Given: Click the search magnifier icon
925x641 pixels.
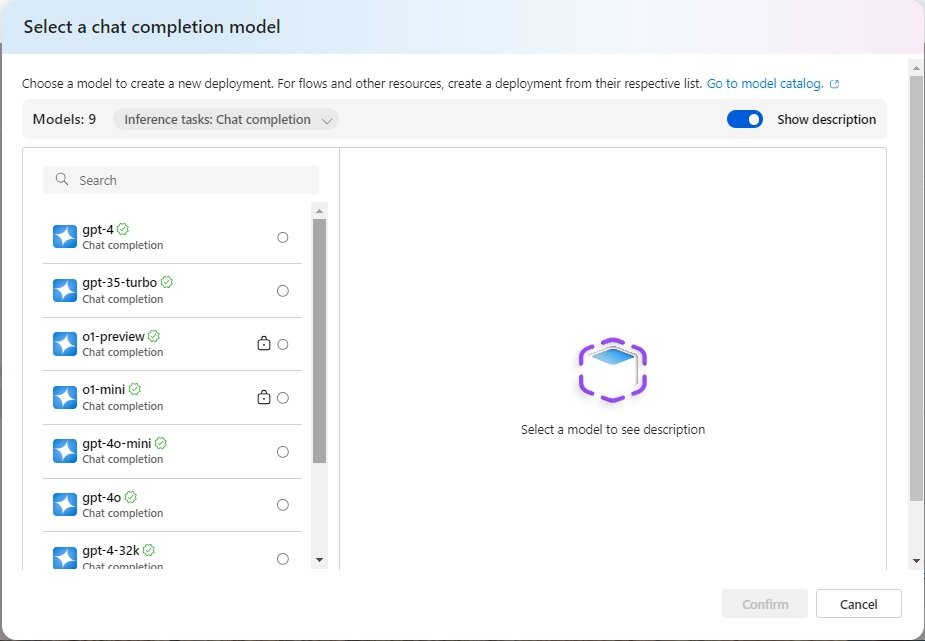Looking at the screenshot, I should (61, 179).
